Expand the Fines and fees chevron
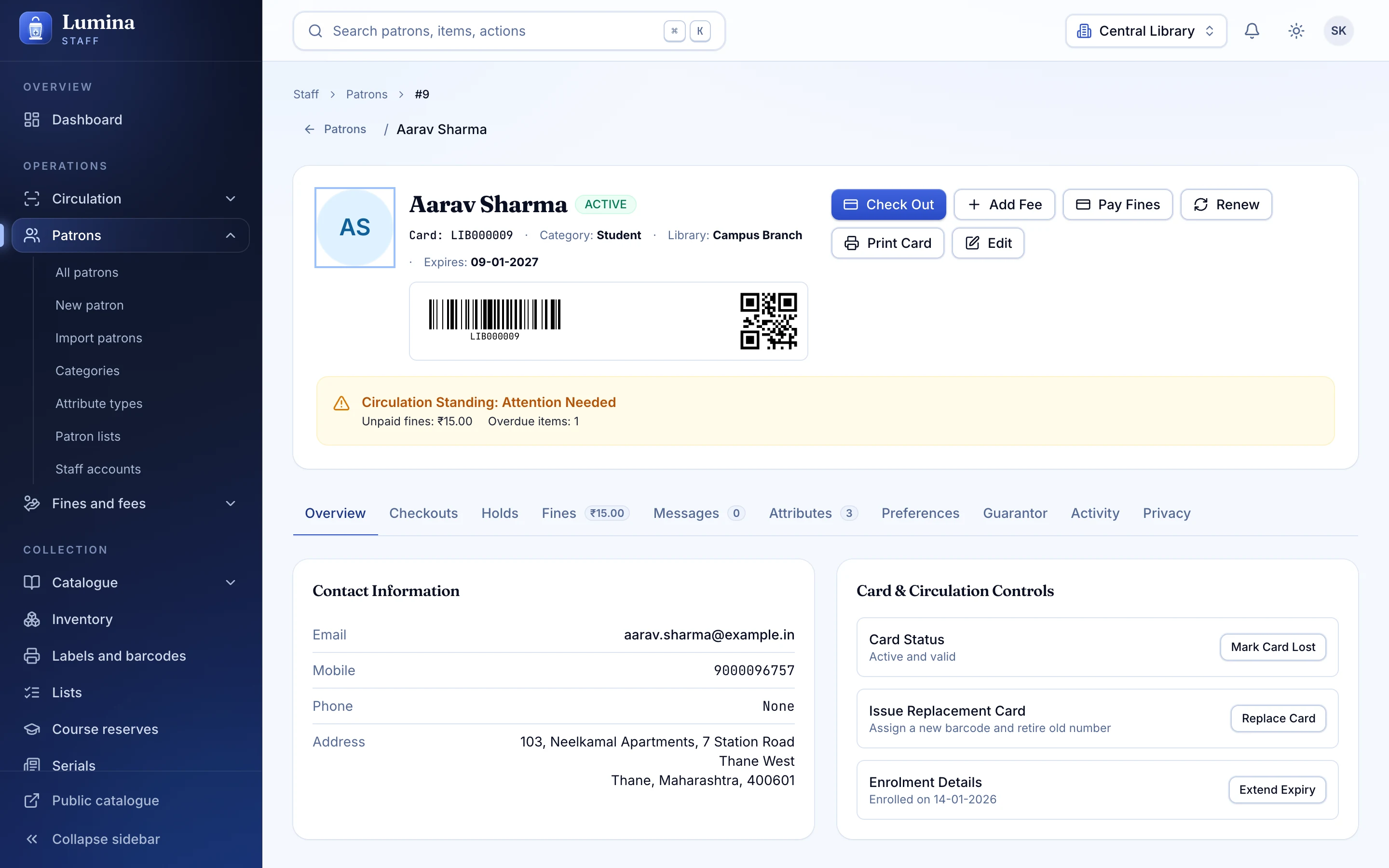Screen dimensions: 1389x868 (230, 503)
